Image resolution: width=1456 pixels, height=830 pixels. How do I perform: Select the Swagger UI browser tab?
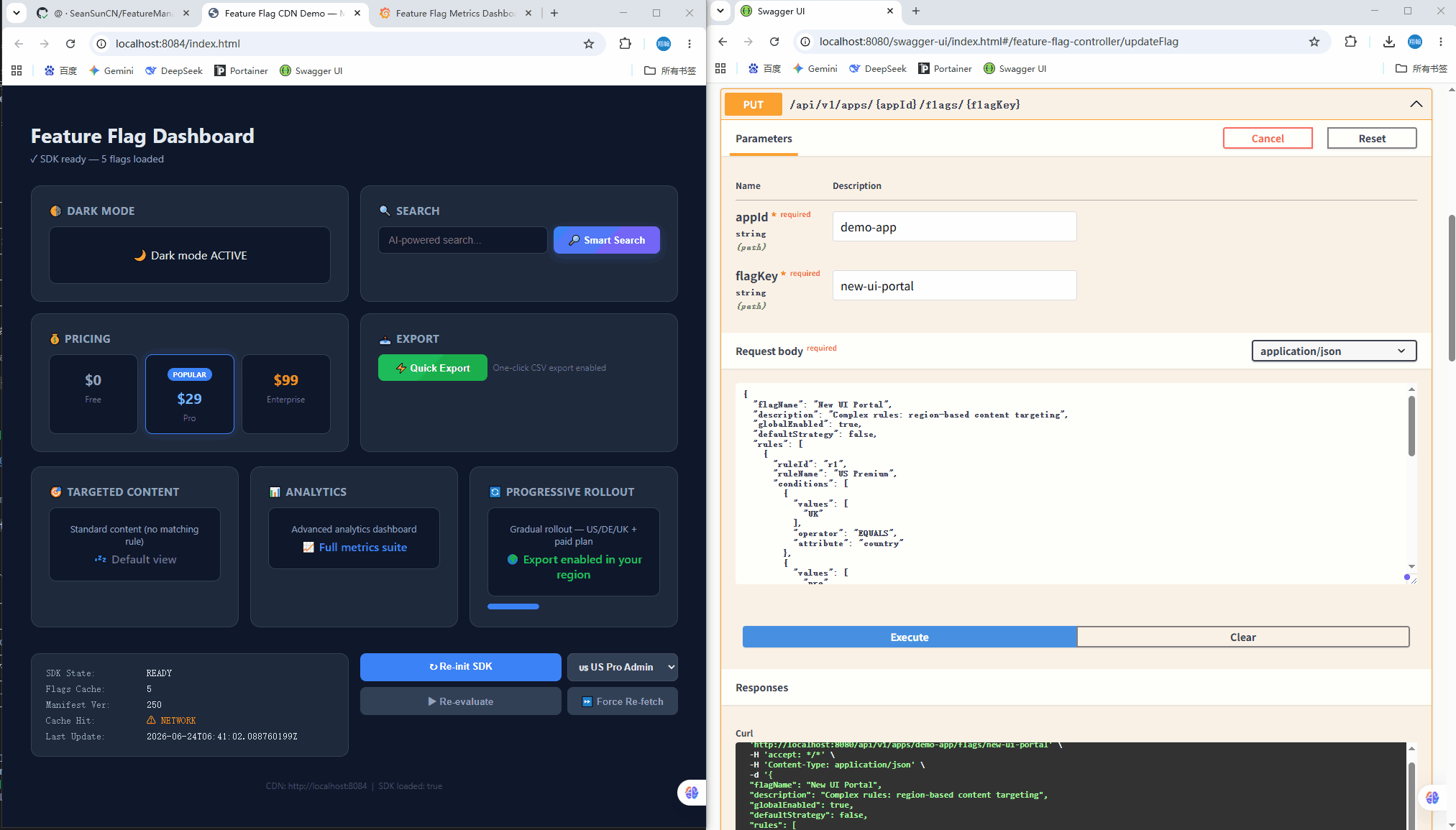click(818, 11)
